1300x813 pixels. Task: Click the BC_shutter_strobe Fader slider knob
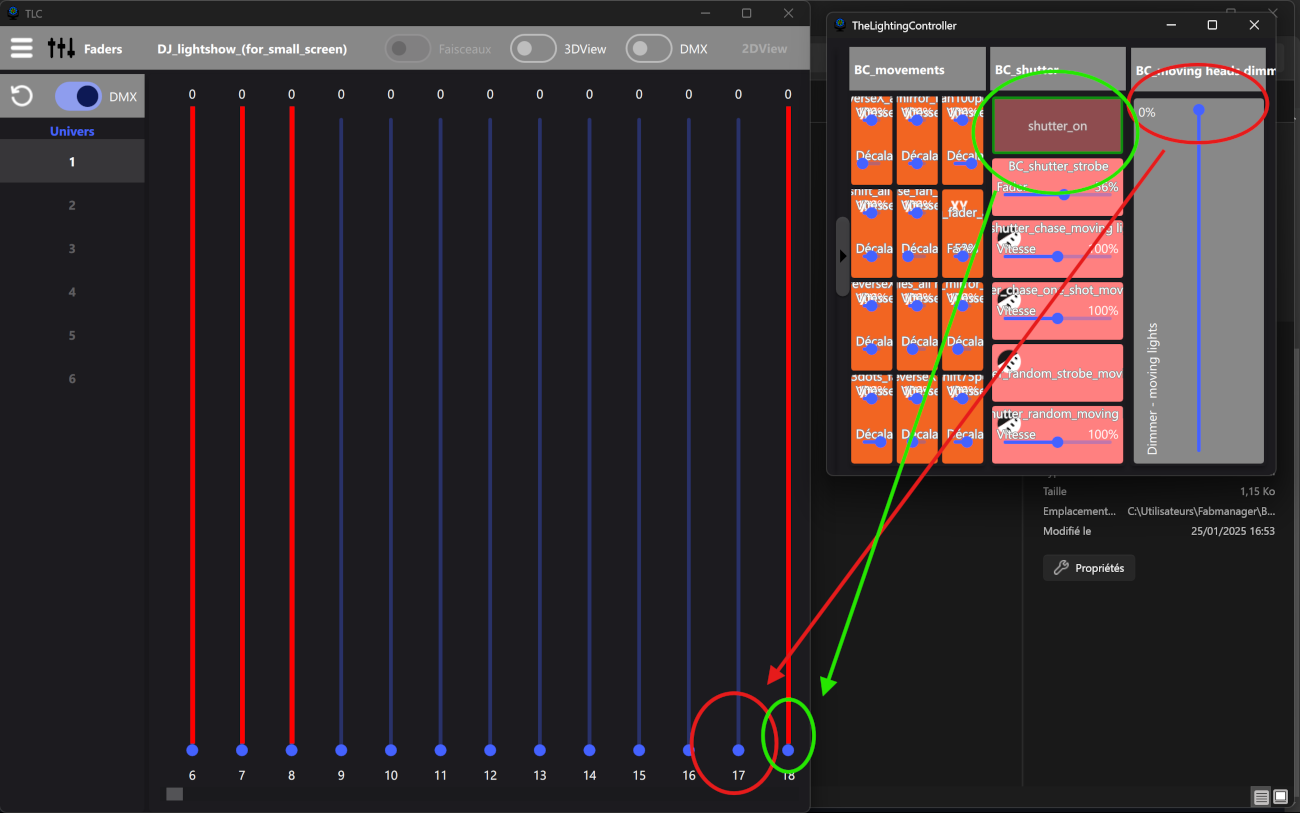click(1064, 195)
